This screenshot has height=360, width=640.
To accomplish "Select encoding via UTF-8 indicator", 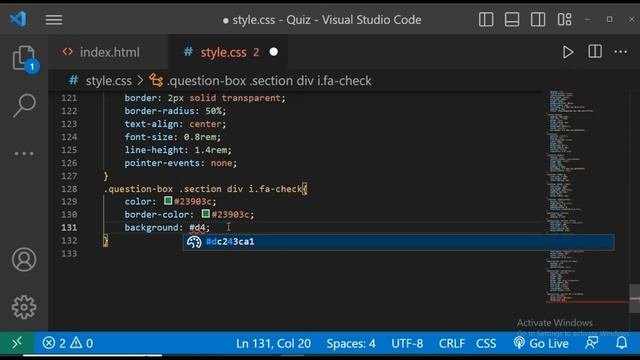I will (407, 344).
